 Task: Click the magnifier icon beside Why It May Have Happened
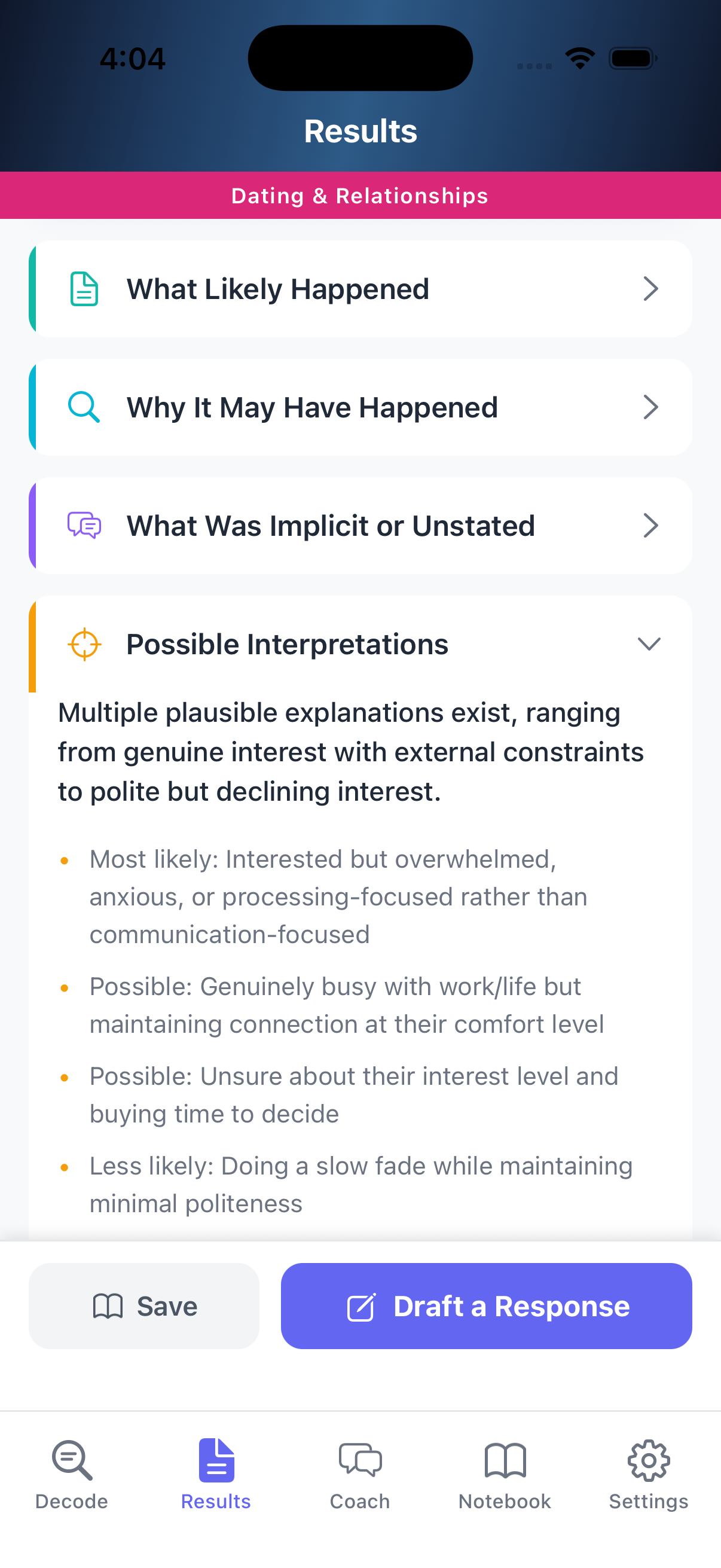(x=83, y=407)
